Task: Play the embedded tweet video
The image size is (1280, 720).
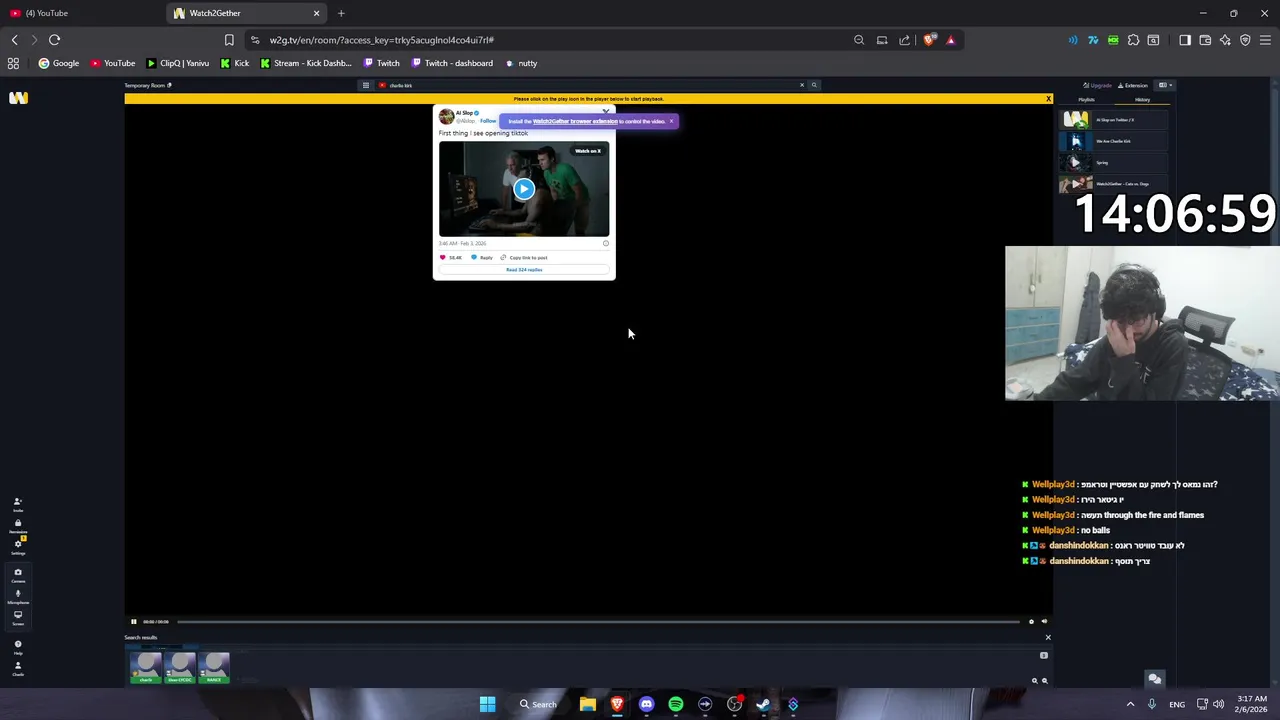Action: click(x=524, y=188)
